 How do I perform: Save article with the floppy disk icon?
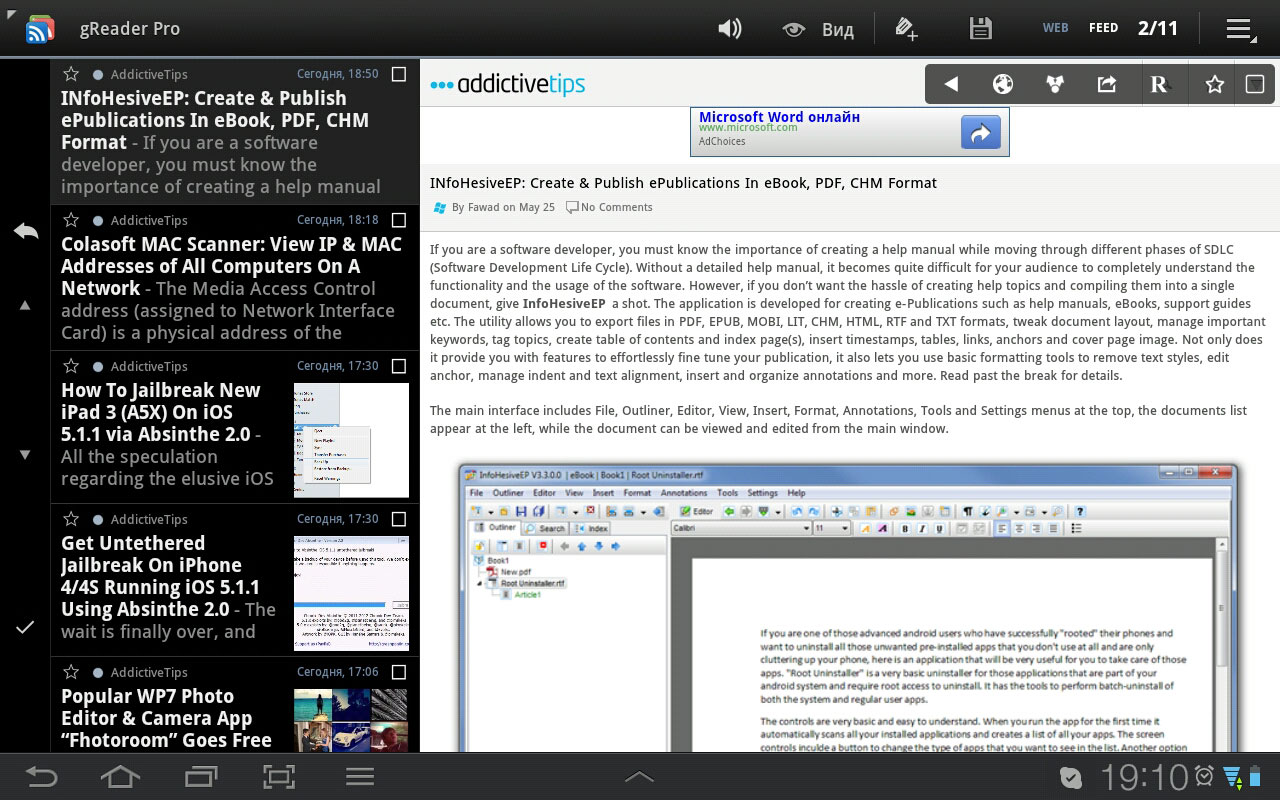(981, 29)
